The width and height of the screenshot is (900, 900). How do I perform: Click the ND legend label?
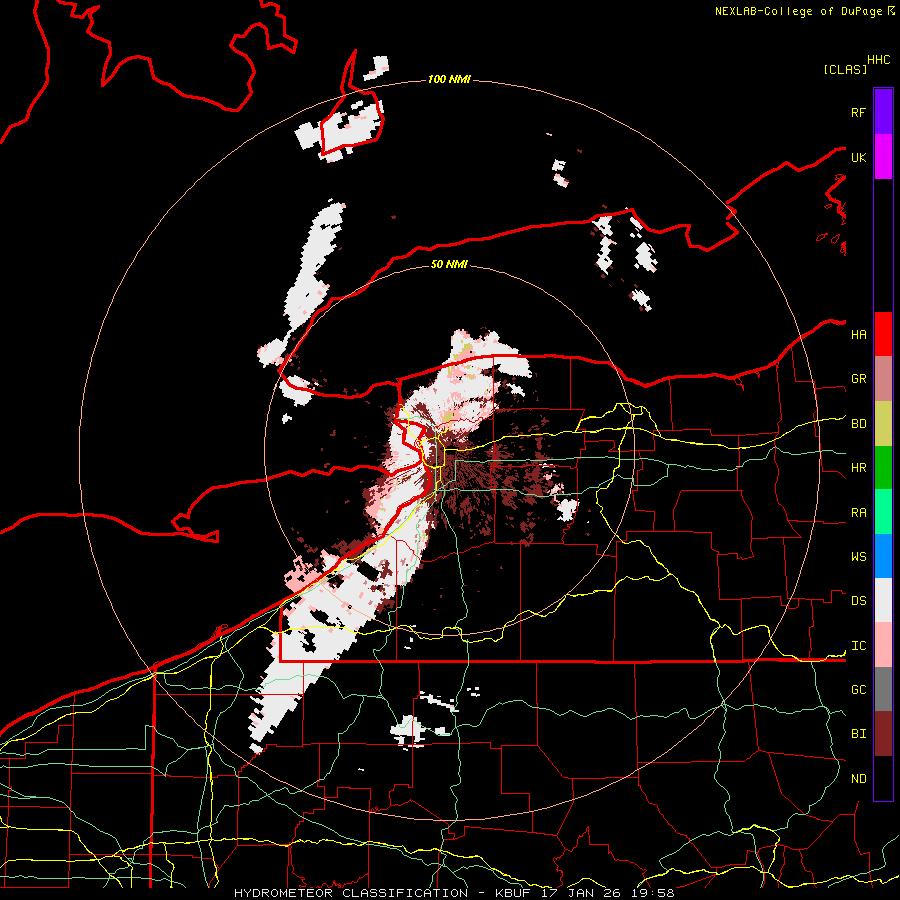(858, 779)
